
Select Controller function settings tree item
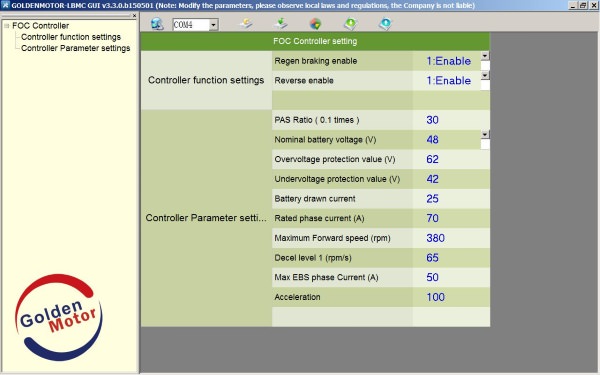71,37
